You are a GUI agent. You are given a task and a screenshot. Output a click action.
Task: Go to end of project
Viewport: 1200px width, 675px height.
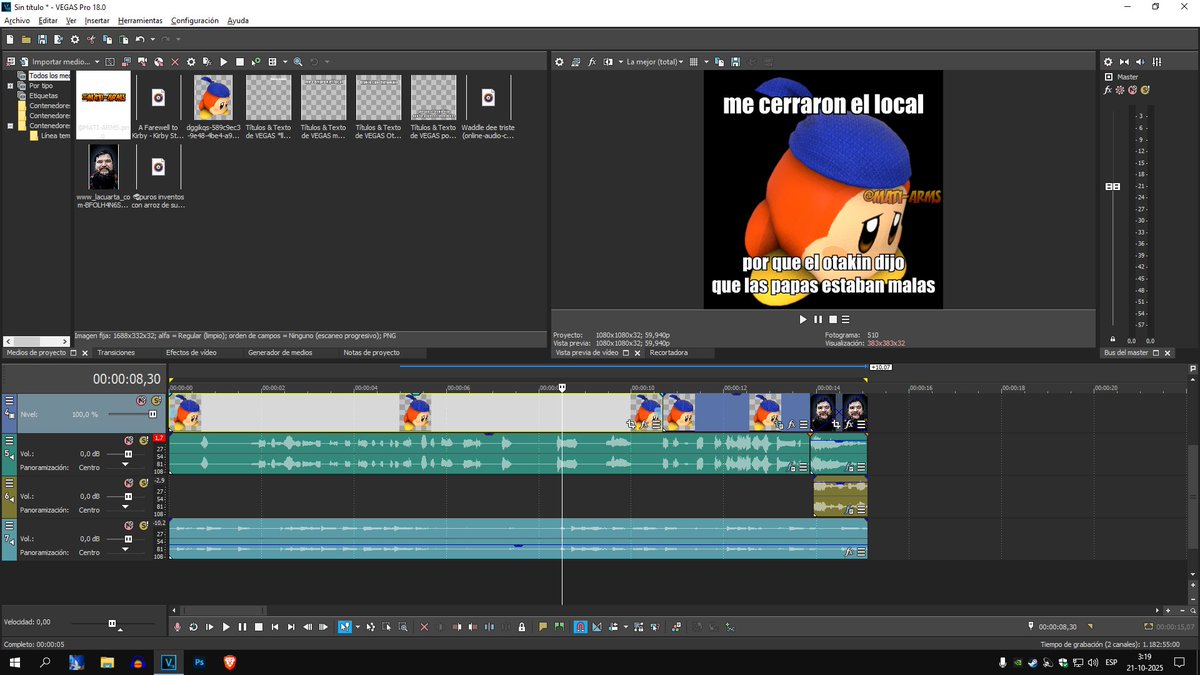pyautogui.click(x=291, y=627)
